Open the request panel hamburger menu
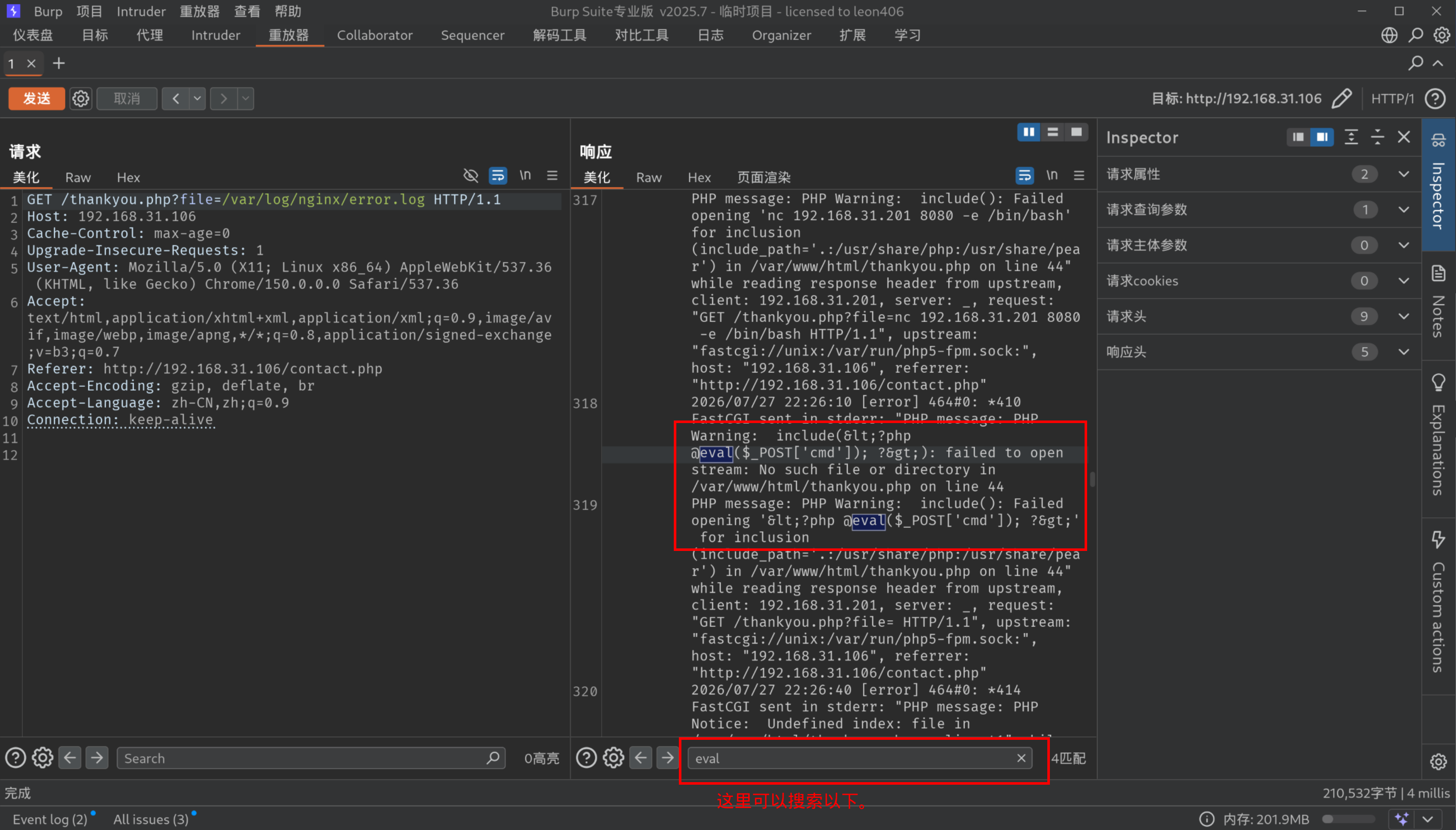Image resolution: width=1456 pixels, height=830 pixels. (552, 176)
